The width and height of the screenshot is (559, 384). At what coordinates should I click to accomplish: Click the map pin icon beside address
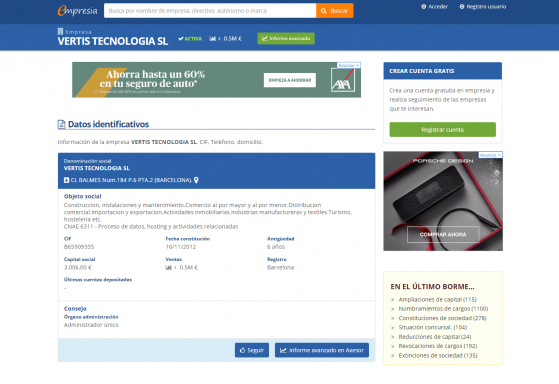pyautogui.click(x=196, y=180)
